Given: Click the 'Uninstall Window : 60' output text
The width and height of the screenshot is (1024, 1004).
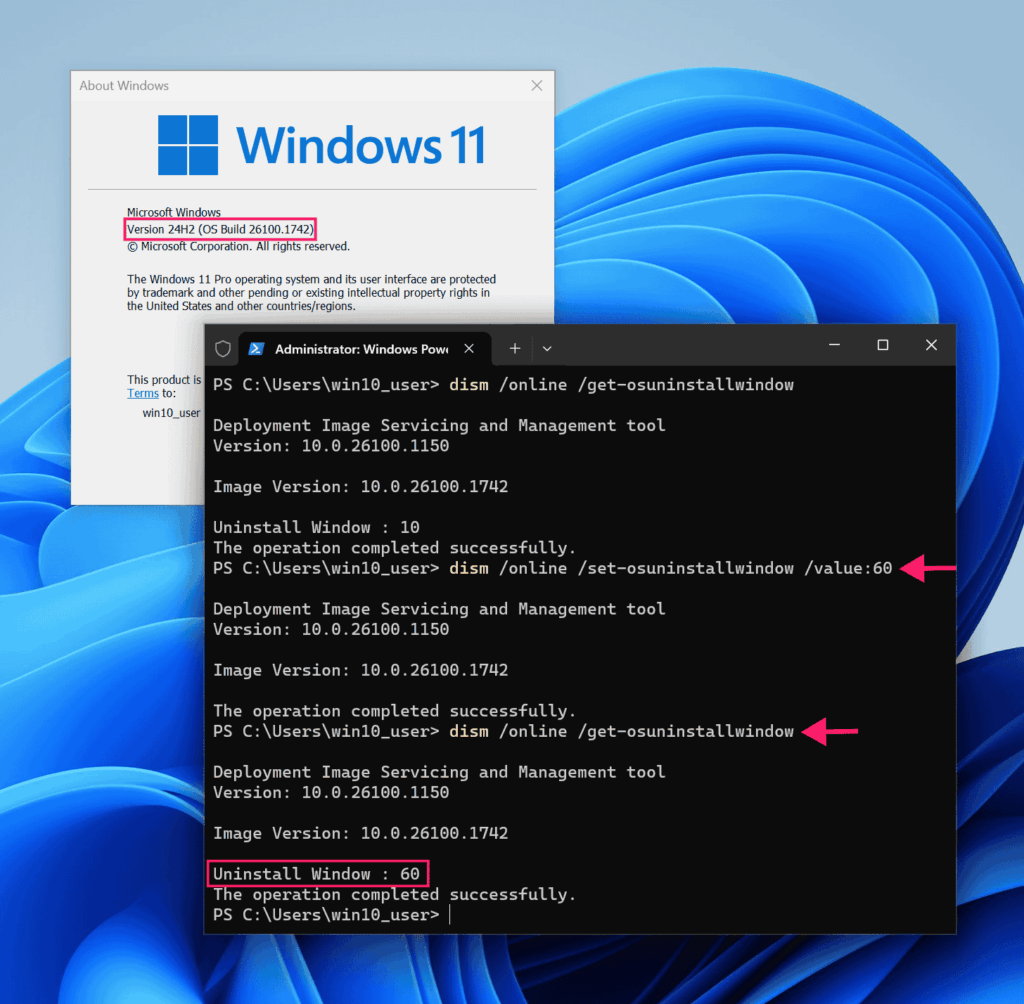Looking at the screenshot, I should tap(317, 873).
